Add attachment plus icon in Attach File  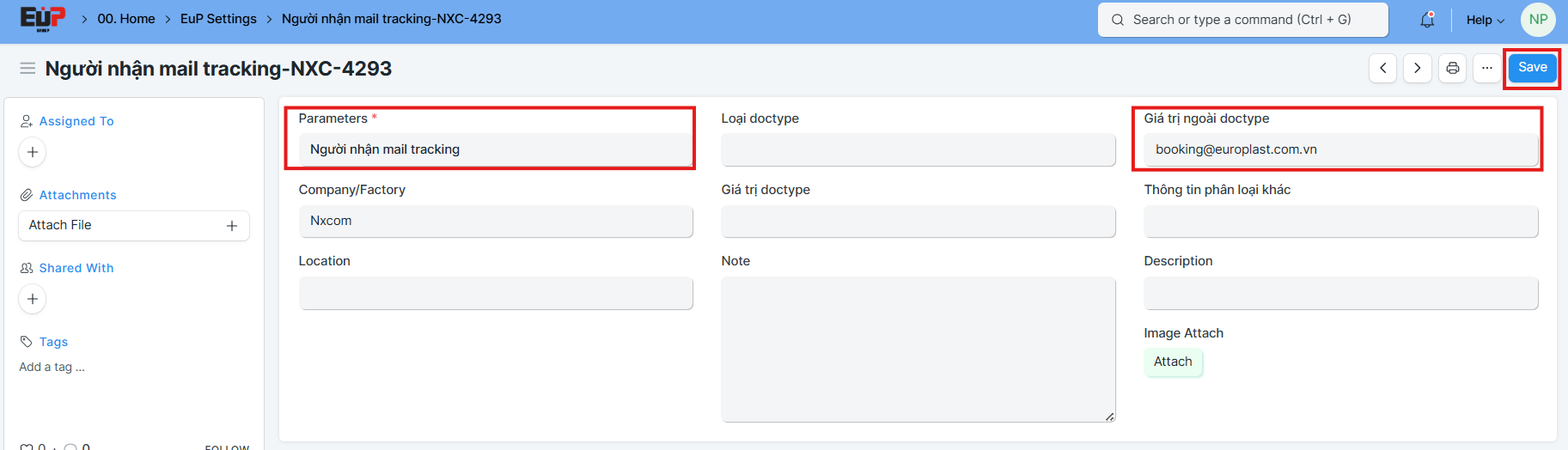click(231, 226)
